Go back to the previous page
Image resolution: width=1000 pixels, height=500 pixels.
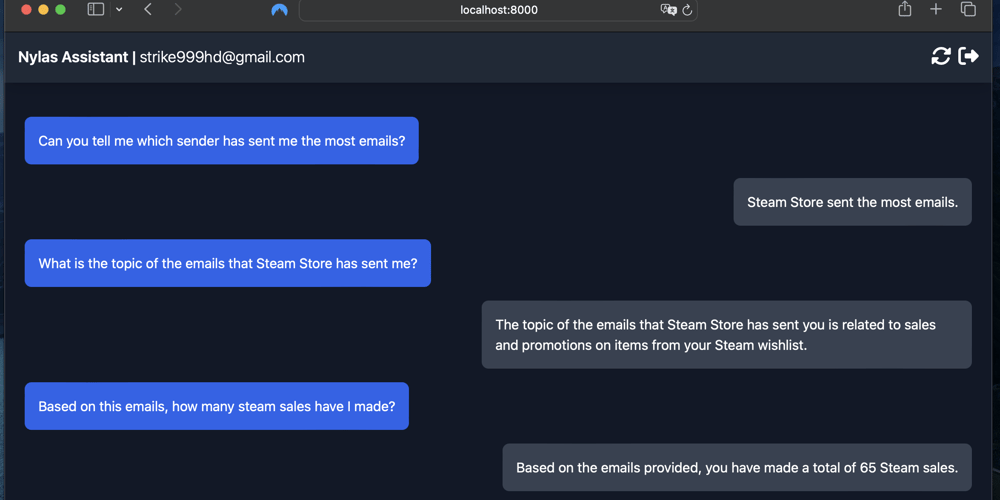[148, 10]
